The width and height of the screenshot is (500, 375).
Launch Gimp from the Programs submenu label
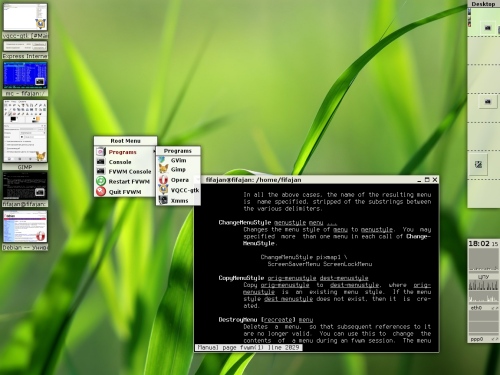178,170
